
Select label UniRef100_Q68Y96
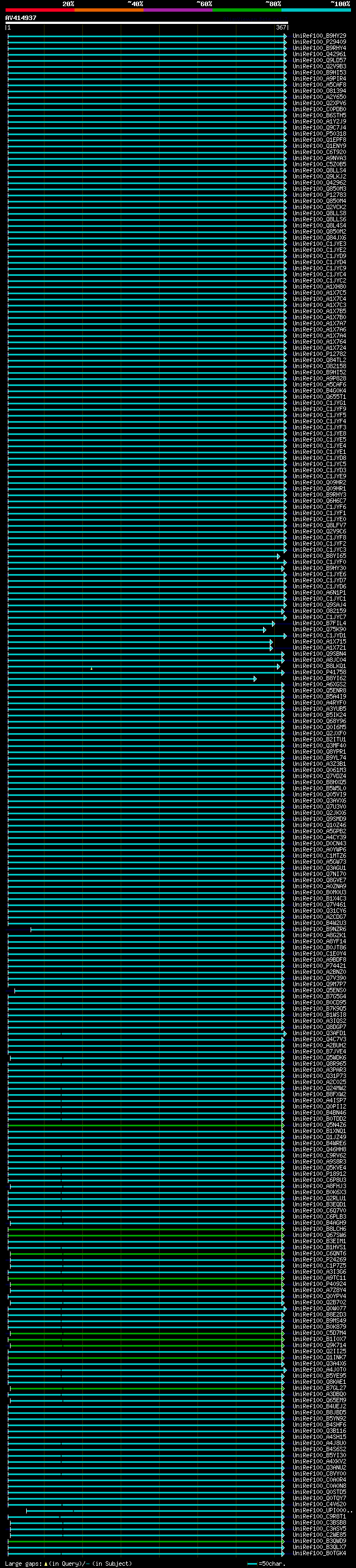point(319,721)
